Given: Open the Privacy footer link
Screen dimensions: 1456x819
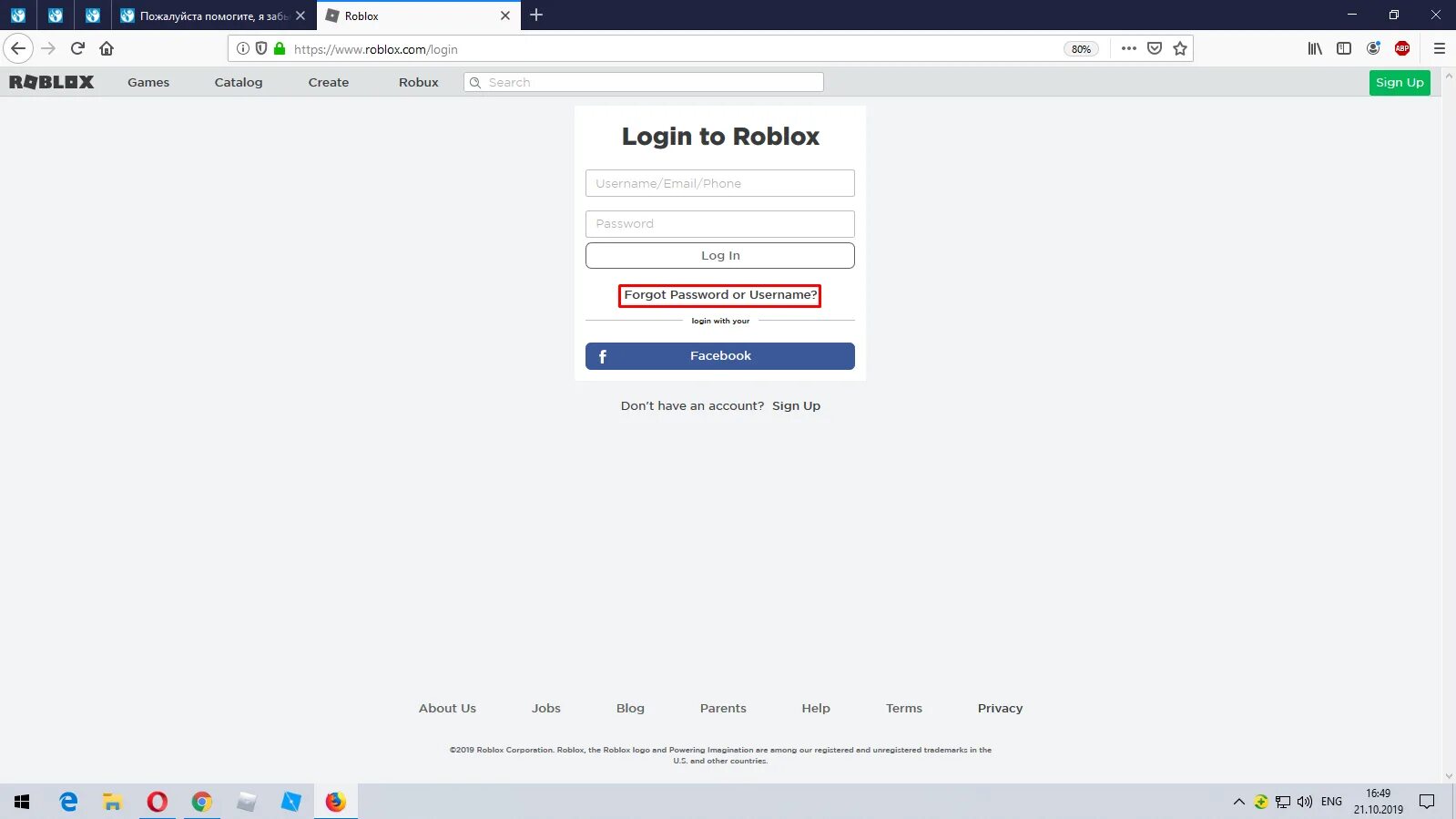Looking at the screenshot, I should (x=1000, y=708).
